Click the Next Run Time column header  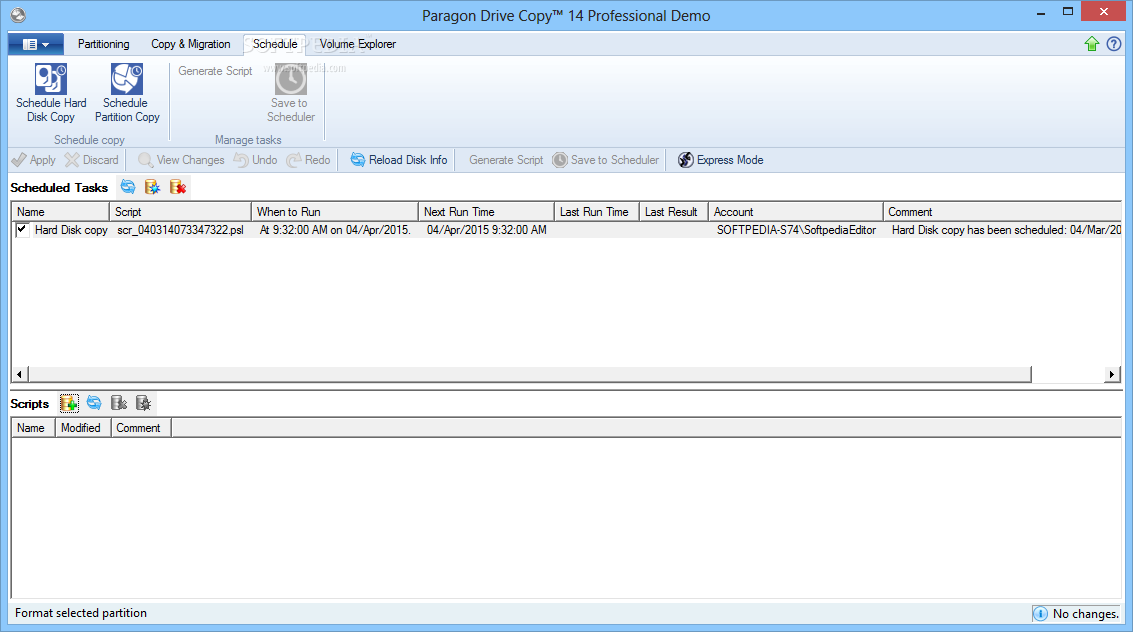coord(486,212)
